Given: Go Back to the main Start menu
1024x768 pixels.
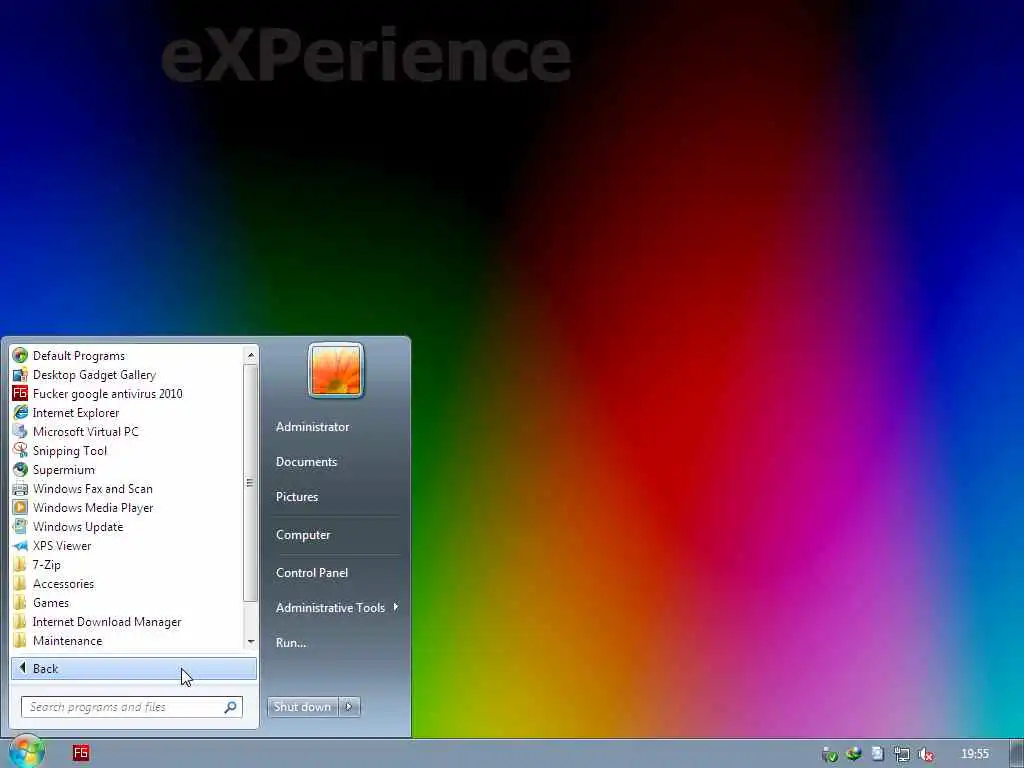Looking at the screenshot, I should [x=134, y=669].
